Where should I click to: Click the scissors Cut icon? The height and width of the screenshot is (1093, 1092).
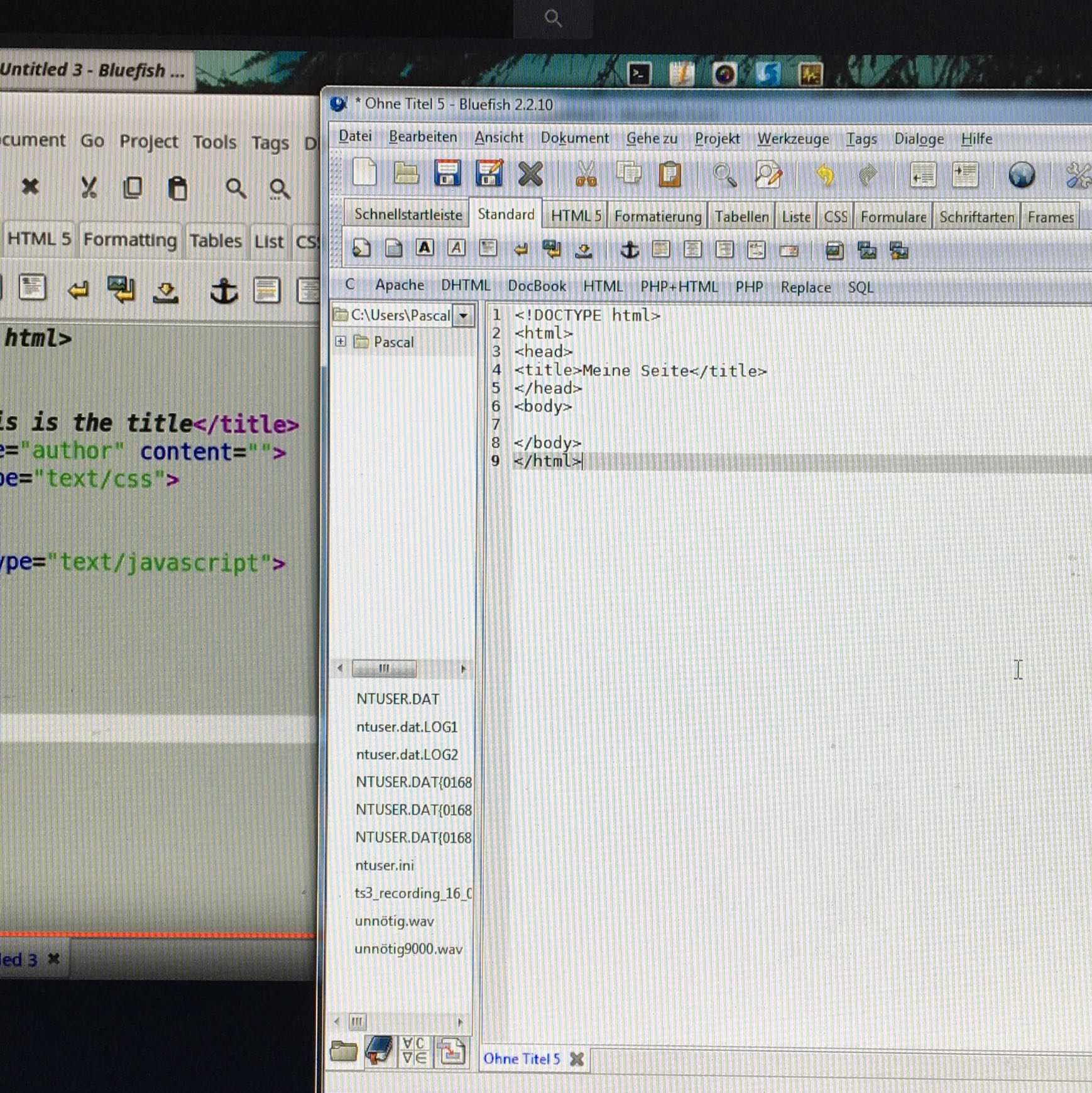[586, 175]
